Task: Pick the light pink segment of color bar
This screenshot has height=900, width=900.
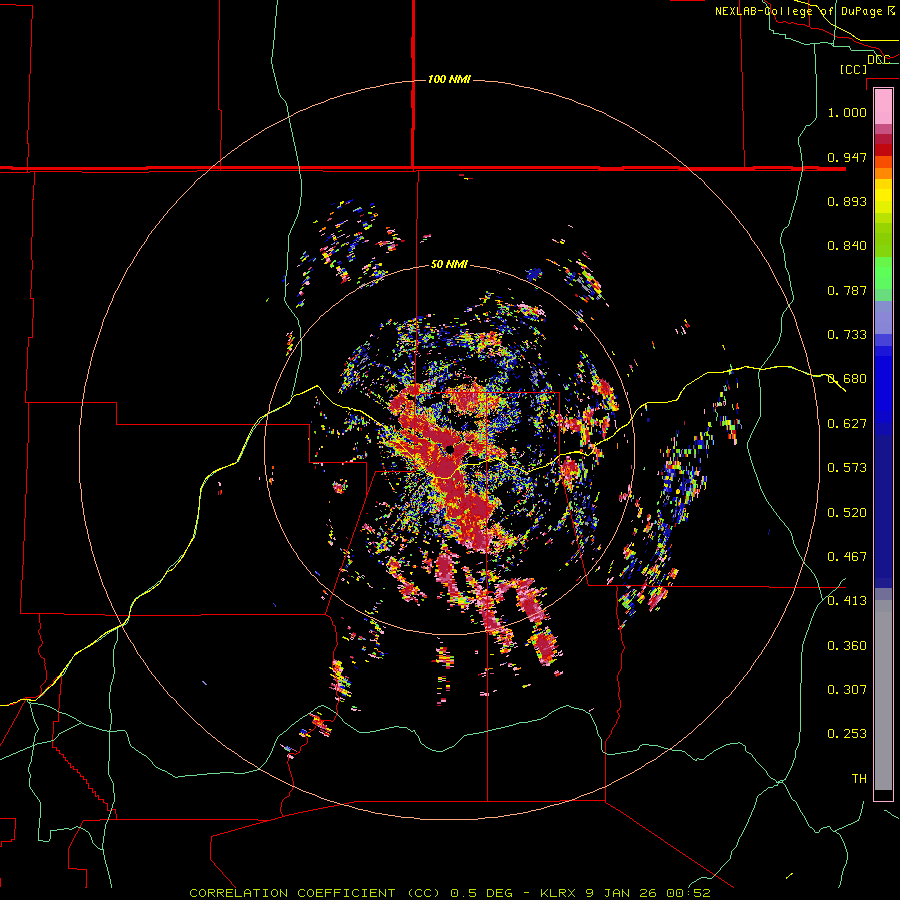Action: (883, 107)
